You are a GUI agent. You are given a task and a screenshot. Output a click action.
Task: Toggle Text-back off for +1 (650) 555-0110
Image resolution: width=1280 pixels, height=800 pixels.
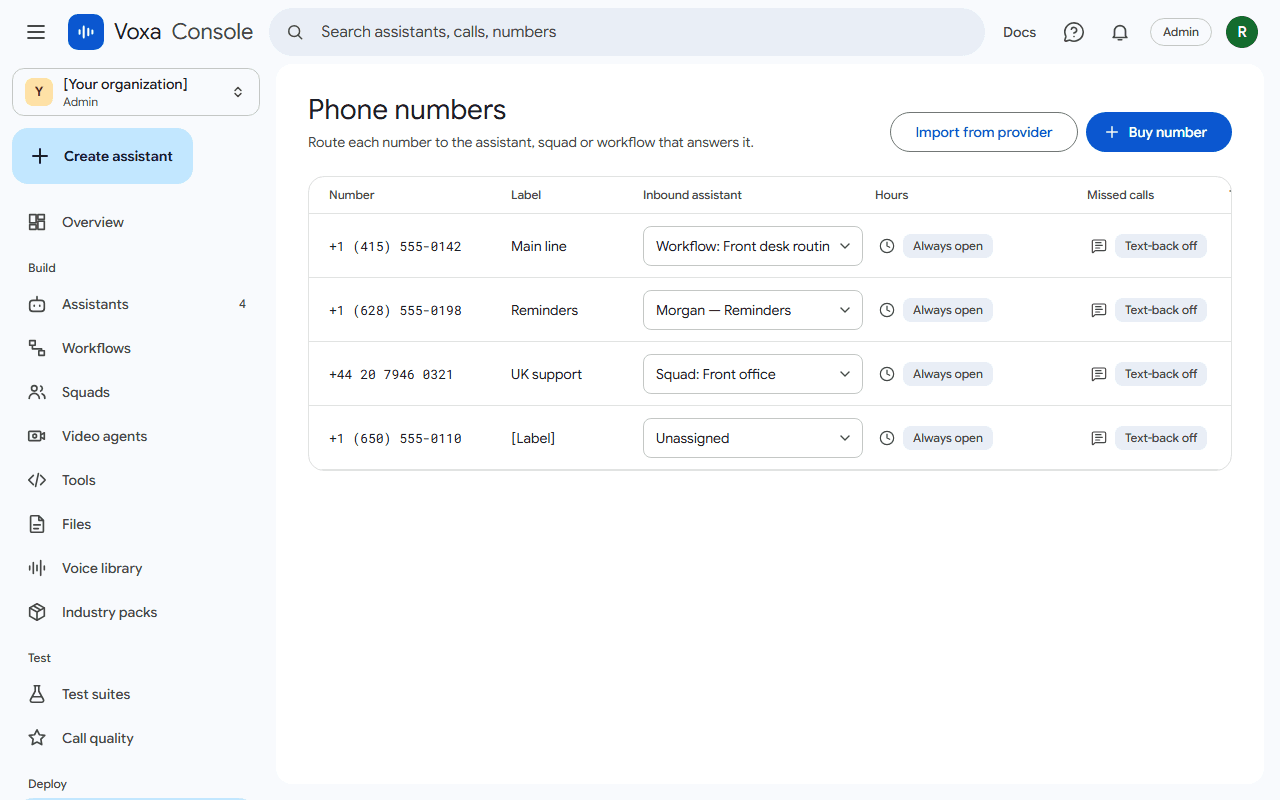(x=1161, y=438)
